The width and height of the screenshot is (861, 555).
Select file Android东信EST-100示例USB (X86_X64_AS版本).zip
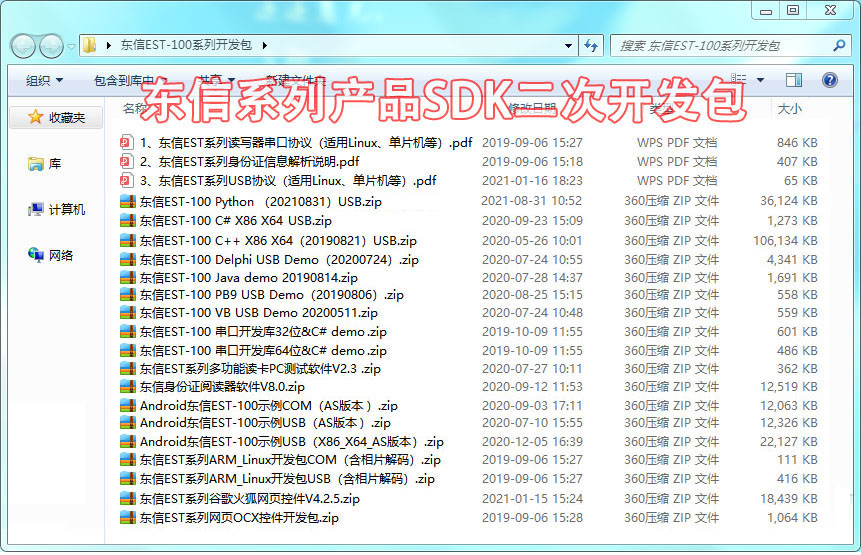tap(292, 441)
